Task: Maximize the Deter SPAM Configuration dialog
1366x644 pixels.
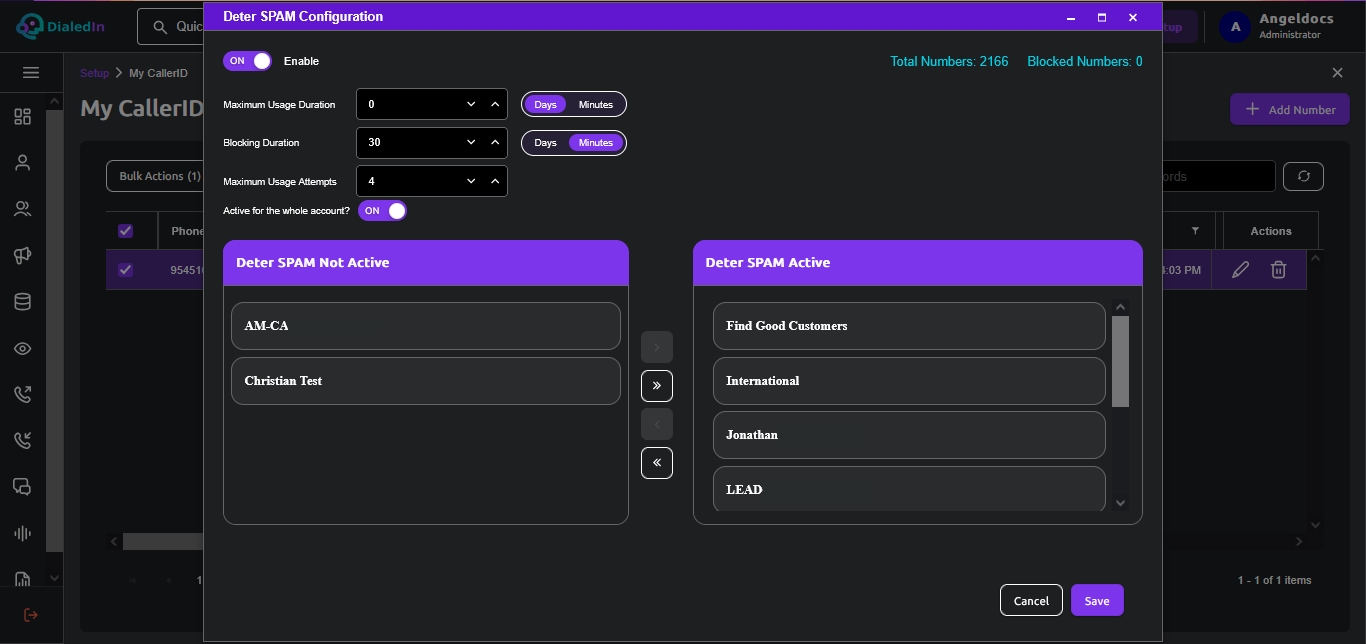Action: click(1102, 17)
